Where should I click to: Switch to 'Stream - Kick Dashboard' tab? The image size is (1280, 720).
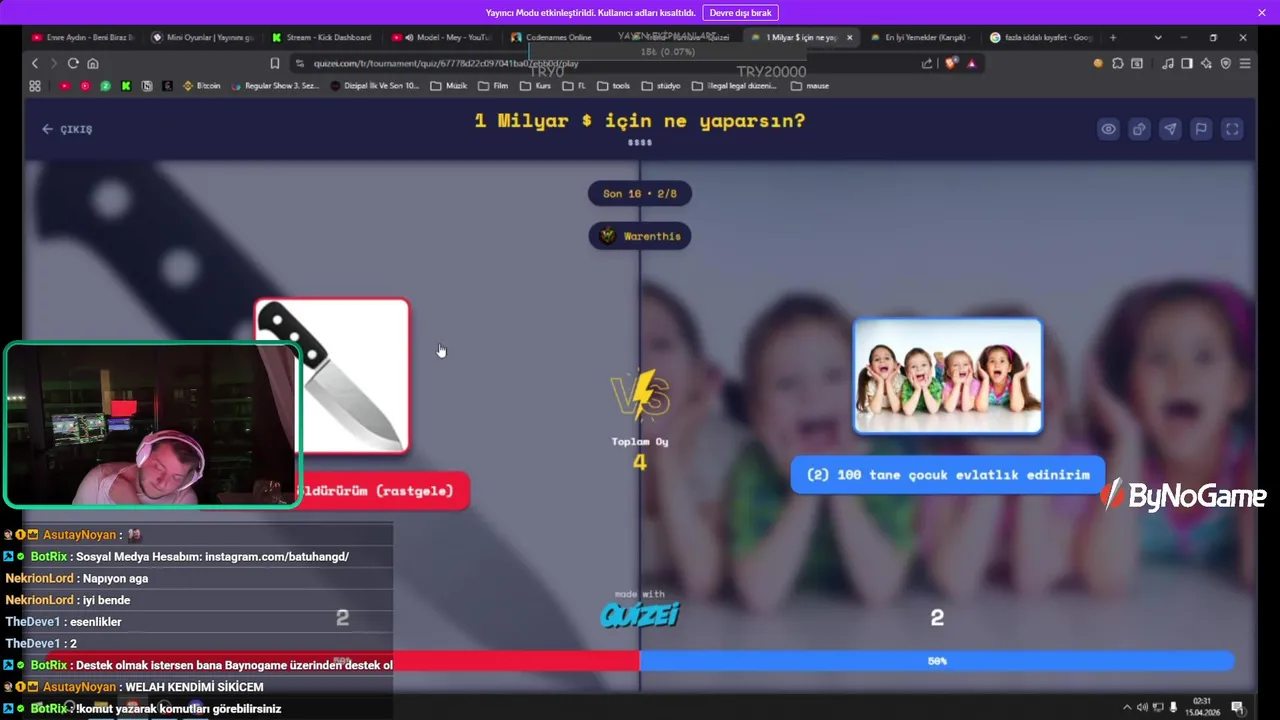tap(322, 37)
